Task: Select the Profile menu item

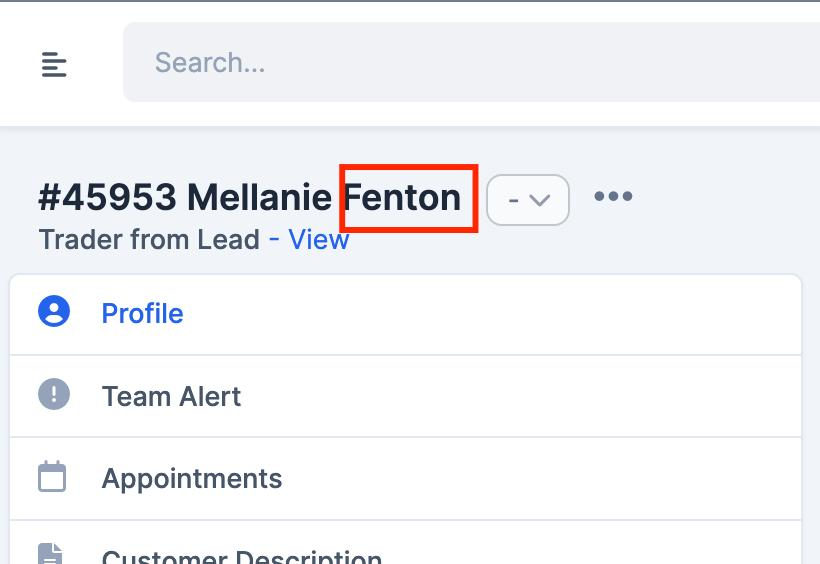Action: point(142,314)
